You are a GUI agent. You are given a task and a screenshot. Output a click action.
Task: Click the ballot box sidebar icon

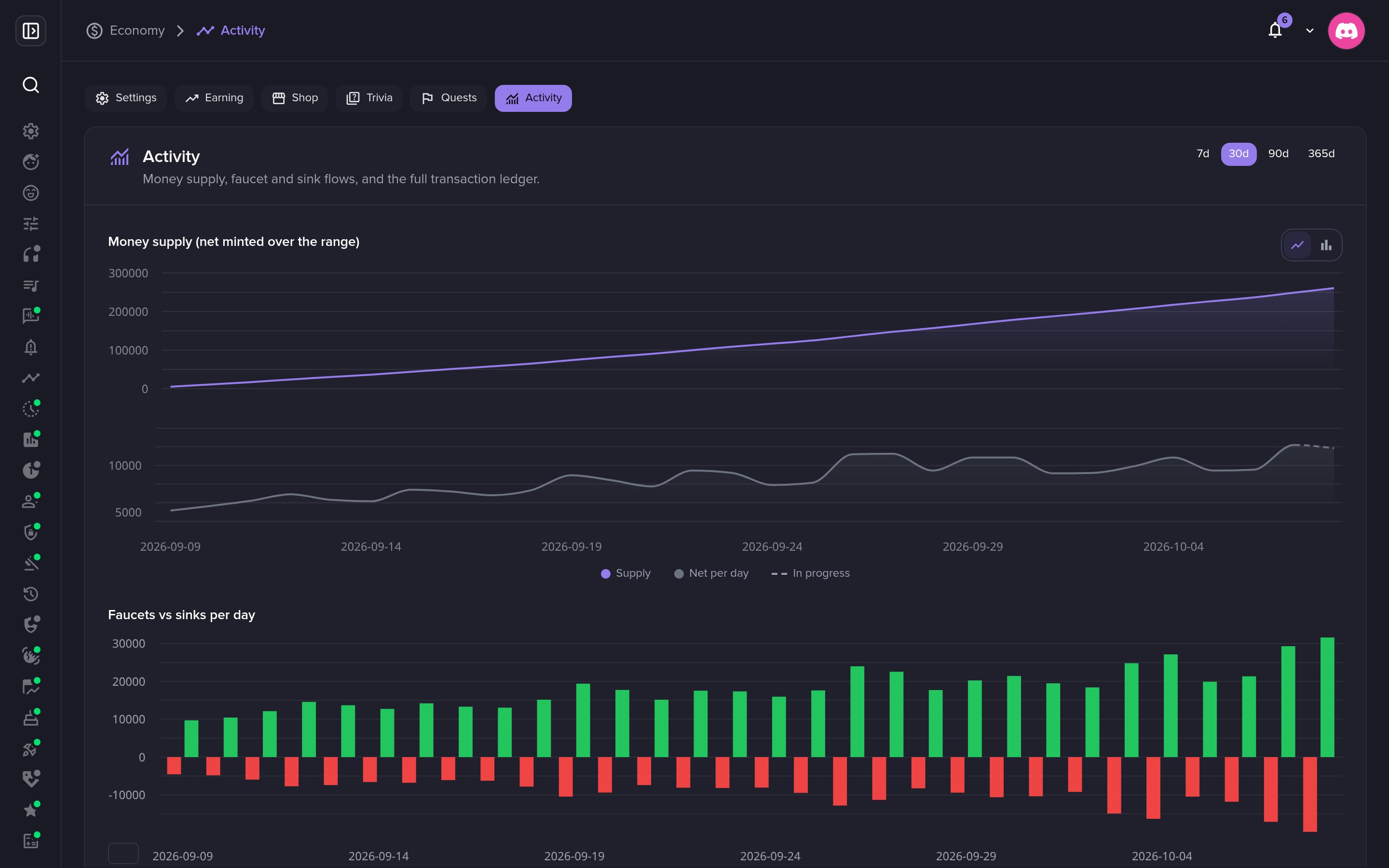pos(30,717)
